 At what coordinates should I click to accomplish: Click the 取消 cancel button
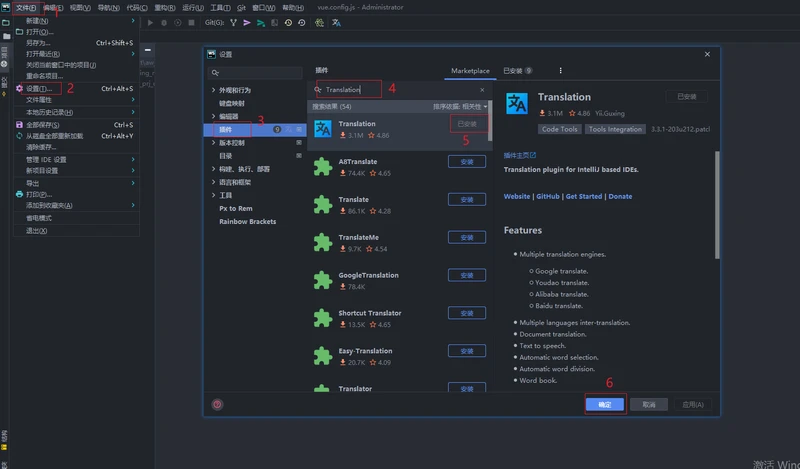(648, 404)
